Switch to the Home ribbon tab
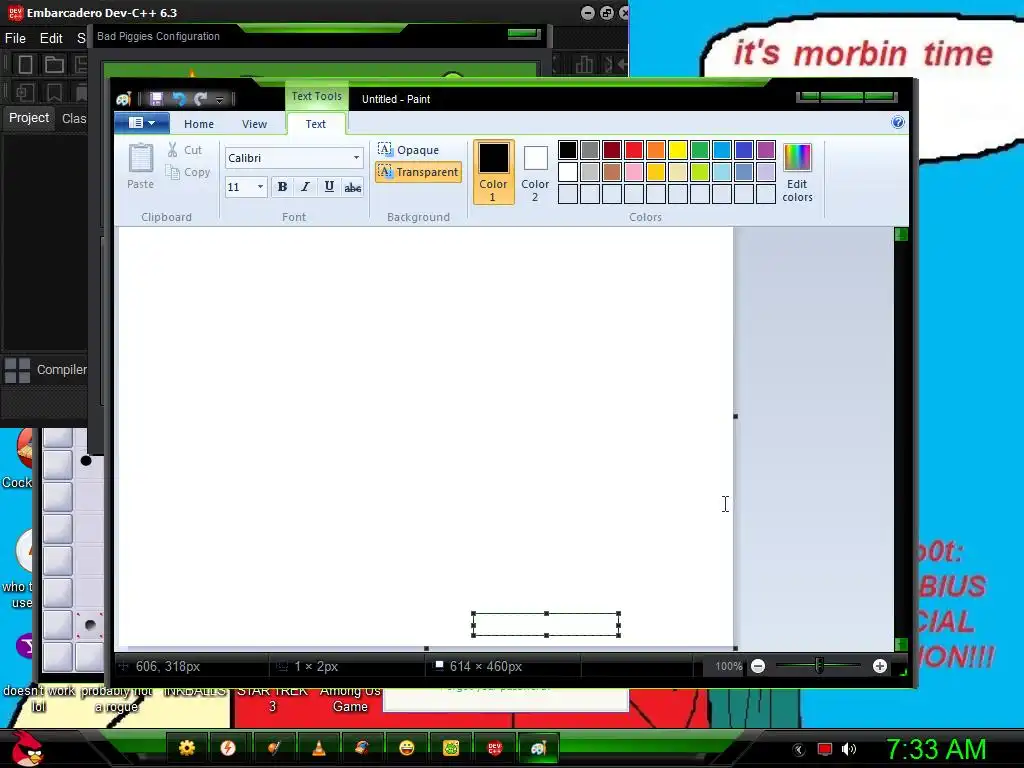The width and height of the screenshot is (1024, 768). click(199, 124)
